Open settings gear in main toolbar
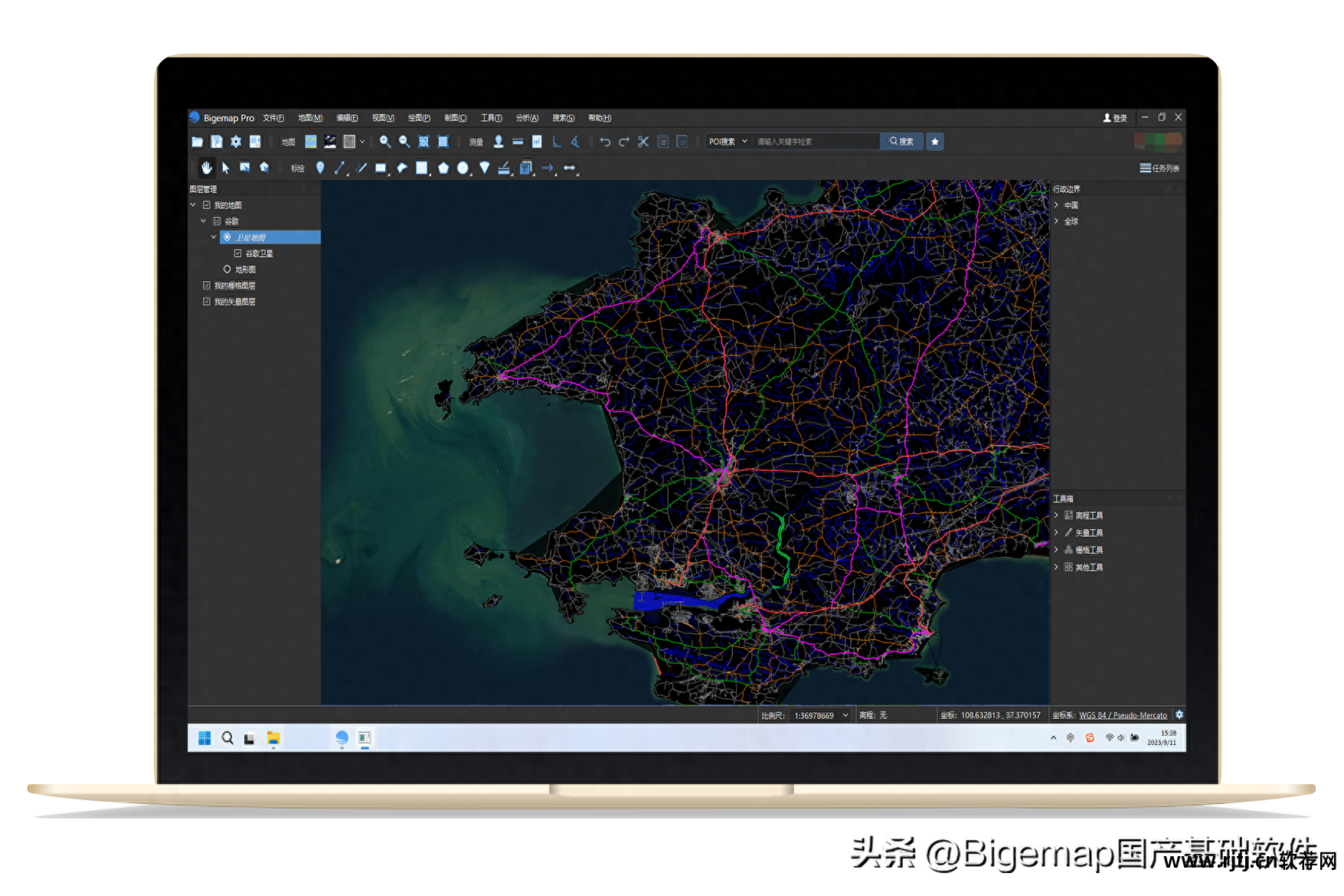 pyautogui.click(x=236, y=142)
